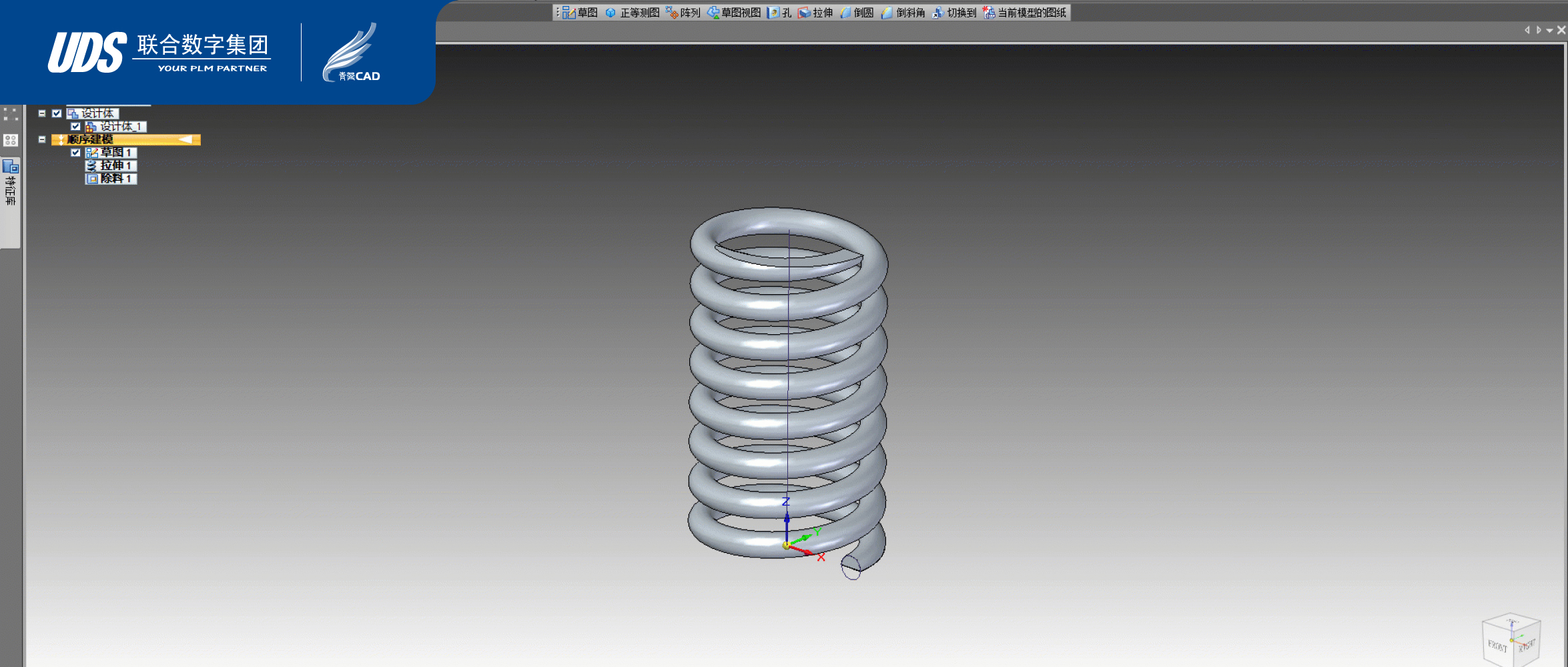Open the 阵列 (Pattern) tool
The width and height of the screenshot is (1568, 667).
[683, 13]
